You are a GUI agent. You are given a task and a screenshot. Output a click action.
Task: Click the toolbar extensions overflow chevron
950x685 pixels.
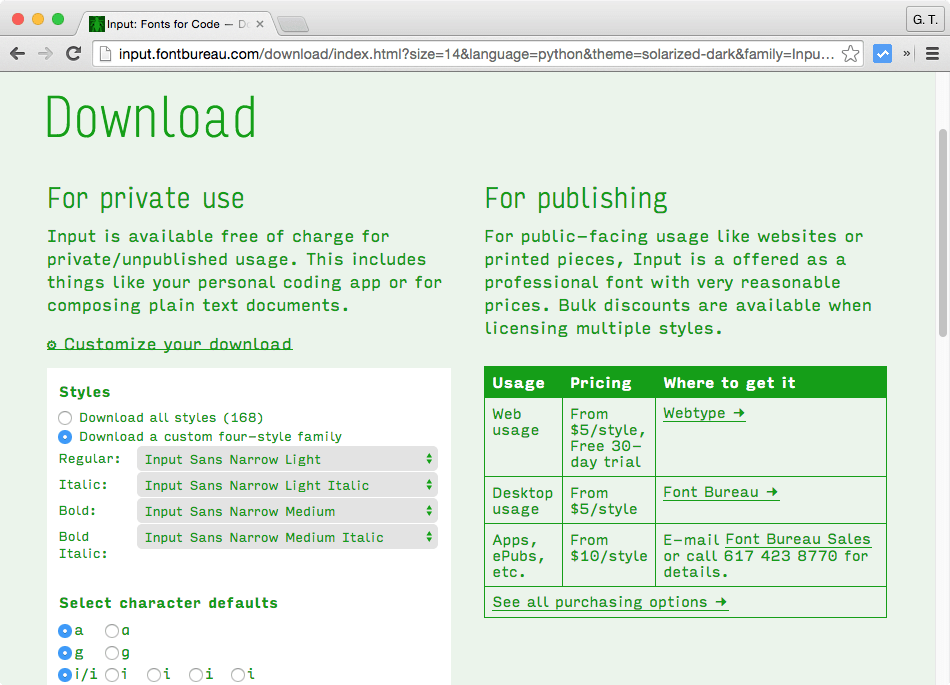click(x=906, y=54)
